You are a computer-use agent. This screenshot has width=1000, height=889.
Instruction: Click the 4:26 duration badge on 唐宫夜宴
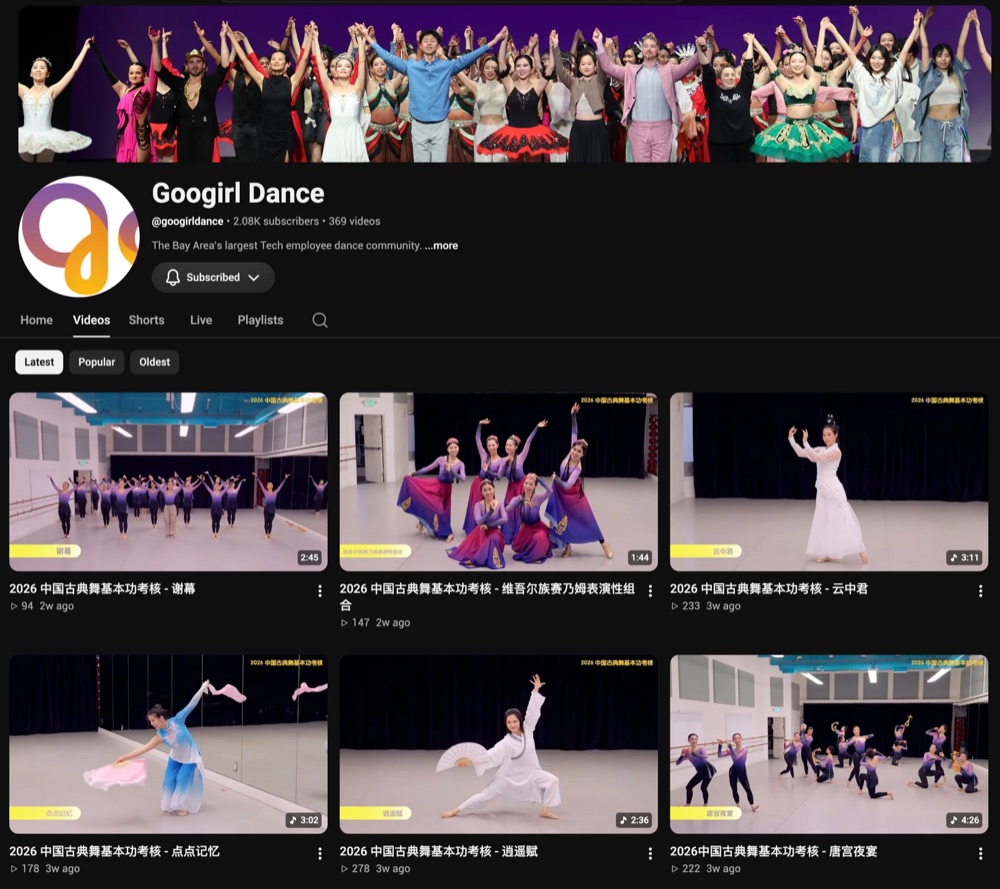point(964,820)
